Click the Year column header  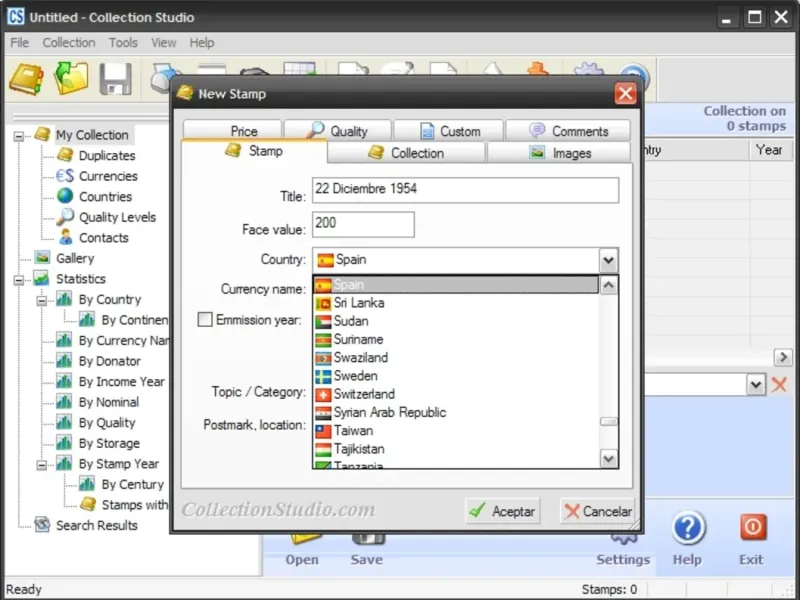click(768, 150)
